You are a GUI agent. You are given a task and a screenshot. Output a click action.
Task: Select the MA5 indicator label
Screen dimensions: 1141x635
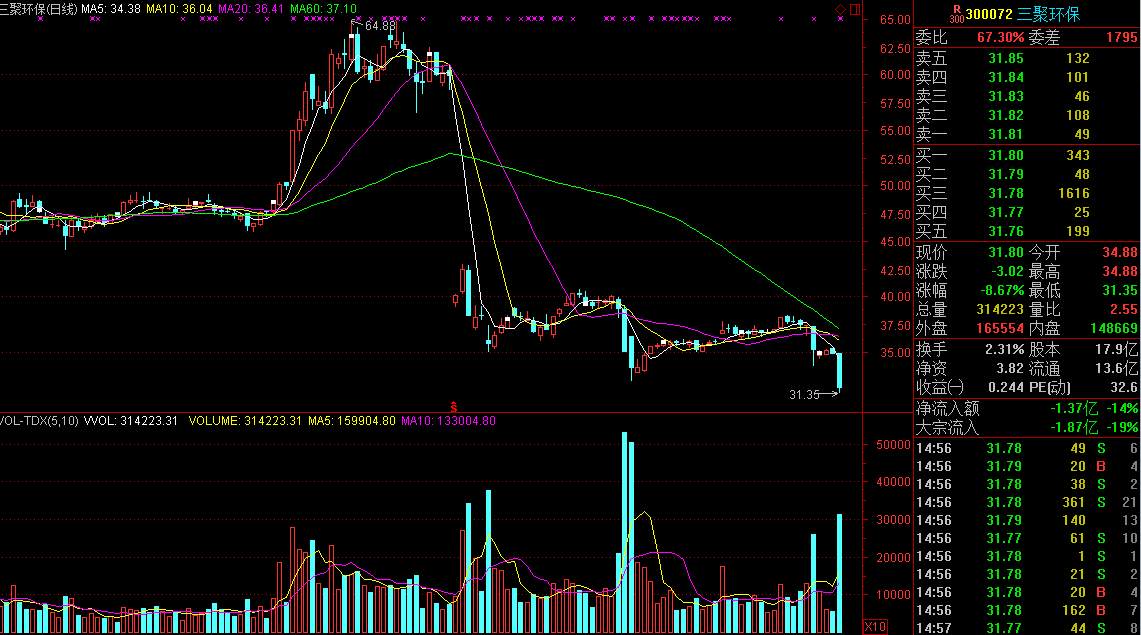(x=110, y=9)
